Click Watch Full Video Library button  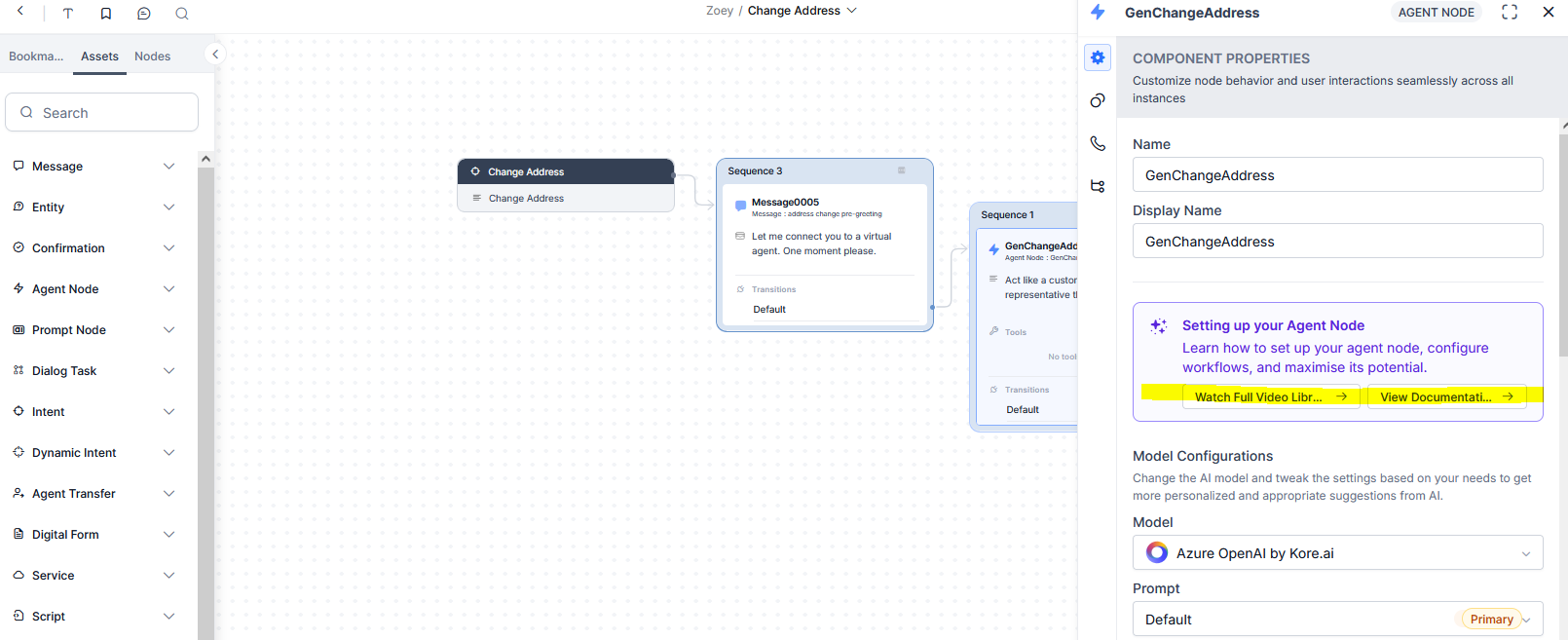pos(1271,396)
